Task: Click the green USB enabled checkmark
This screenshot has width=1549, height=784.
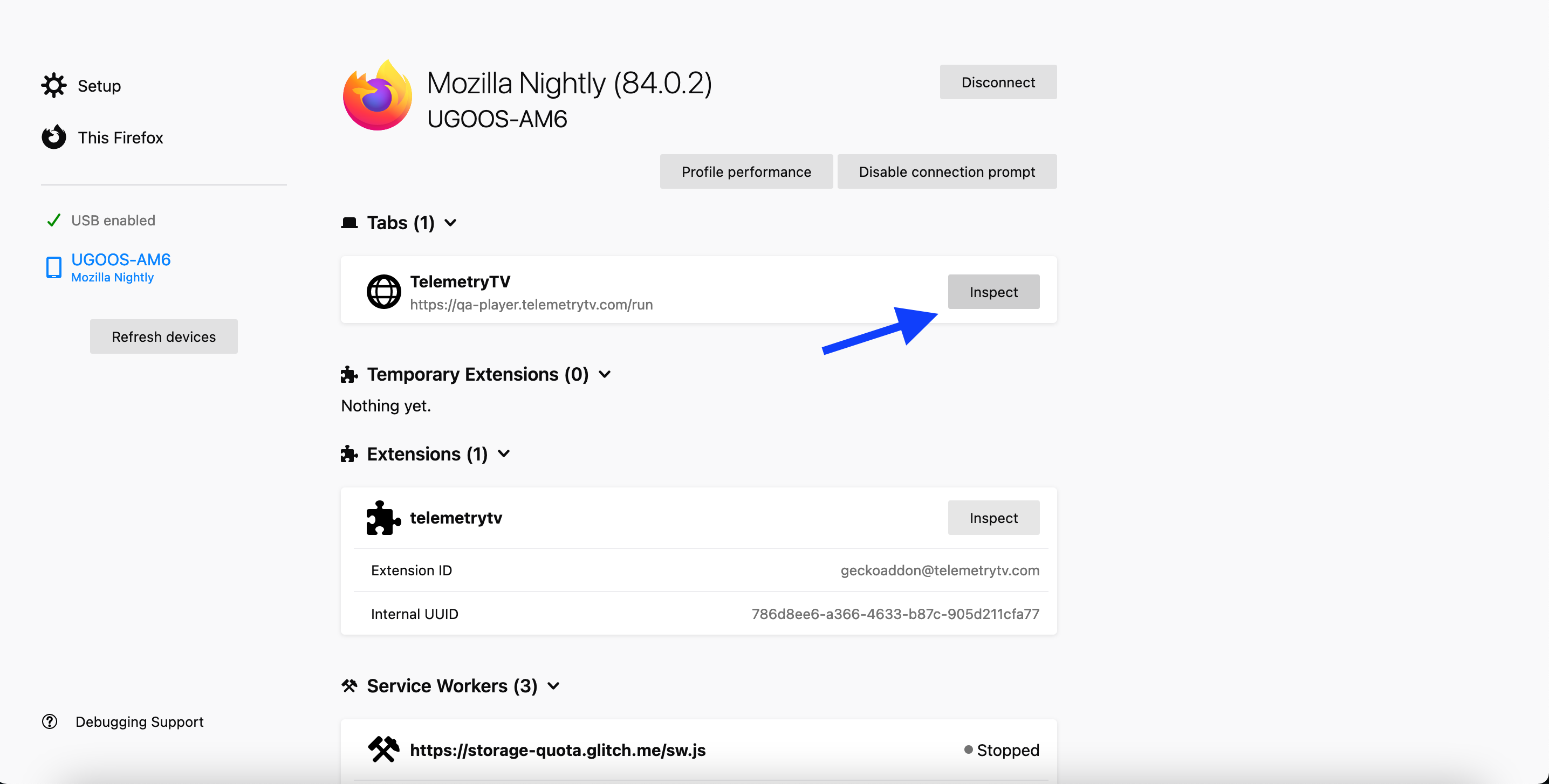Action: 53,220
